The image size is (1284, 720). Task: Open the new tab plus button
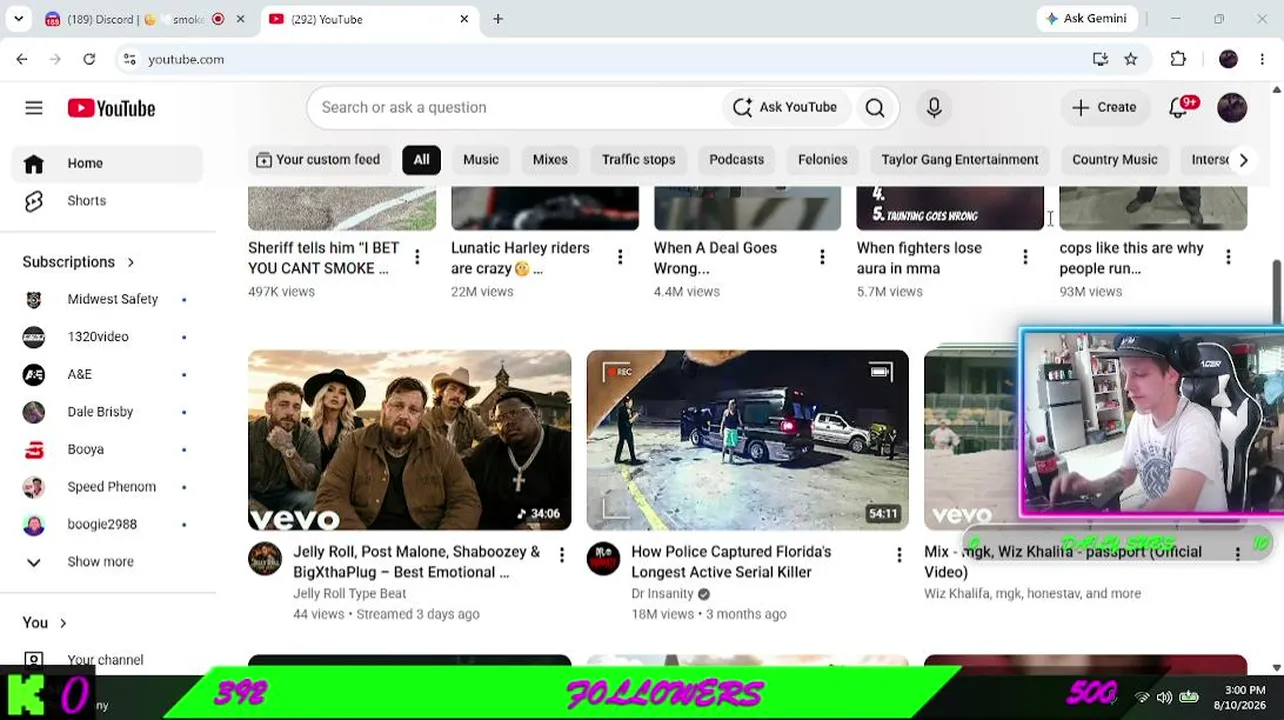point(498,19)
